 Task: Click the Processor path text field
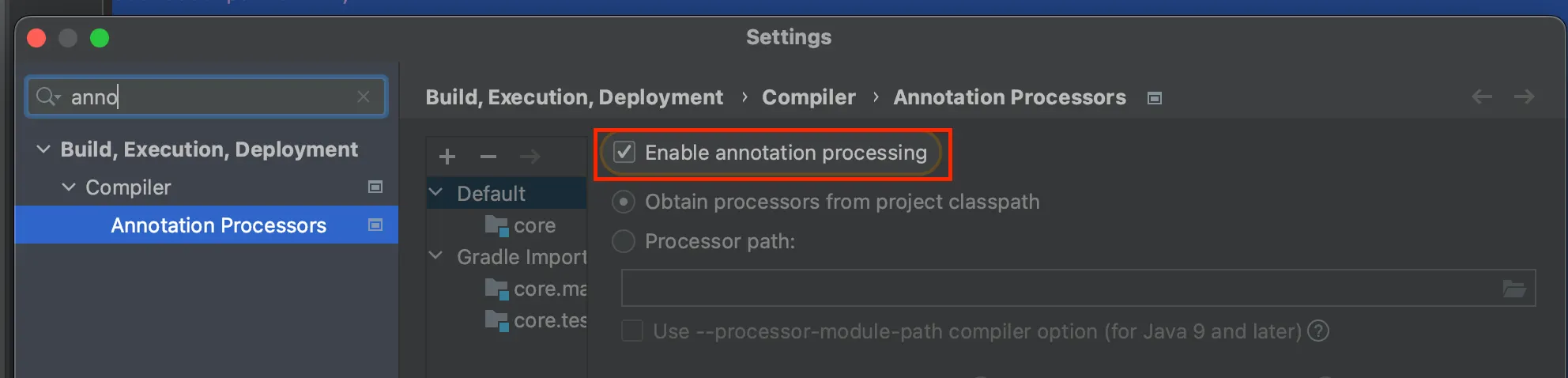click(x=1059, y=289)
